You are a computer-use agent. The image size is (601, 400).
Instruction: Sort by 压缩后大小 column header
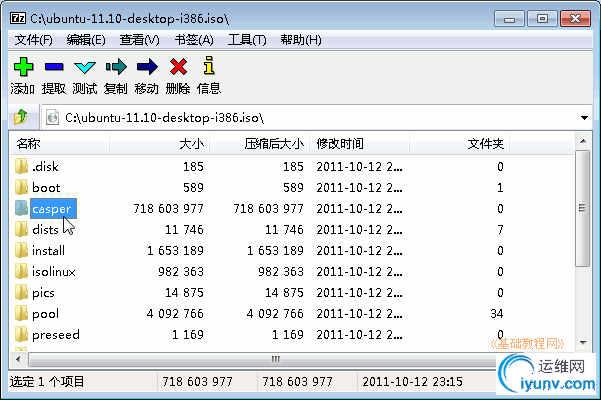coord(259,144)
